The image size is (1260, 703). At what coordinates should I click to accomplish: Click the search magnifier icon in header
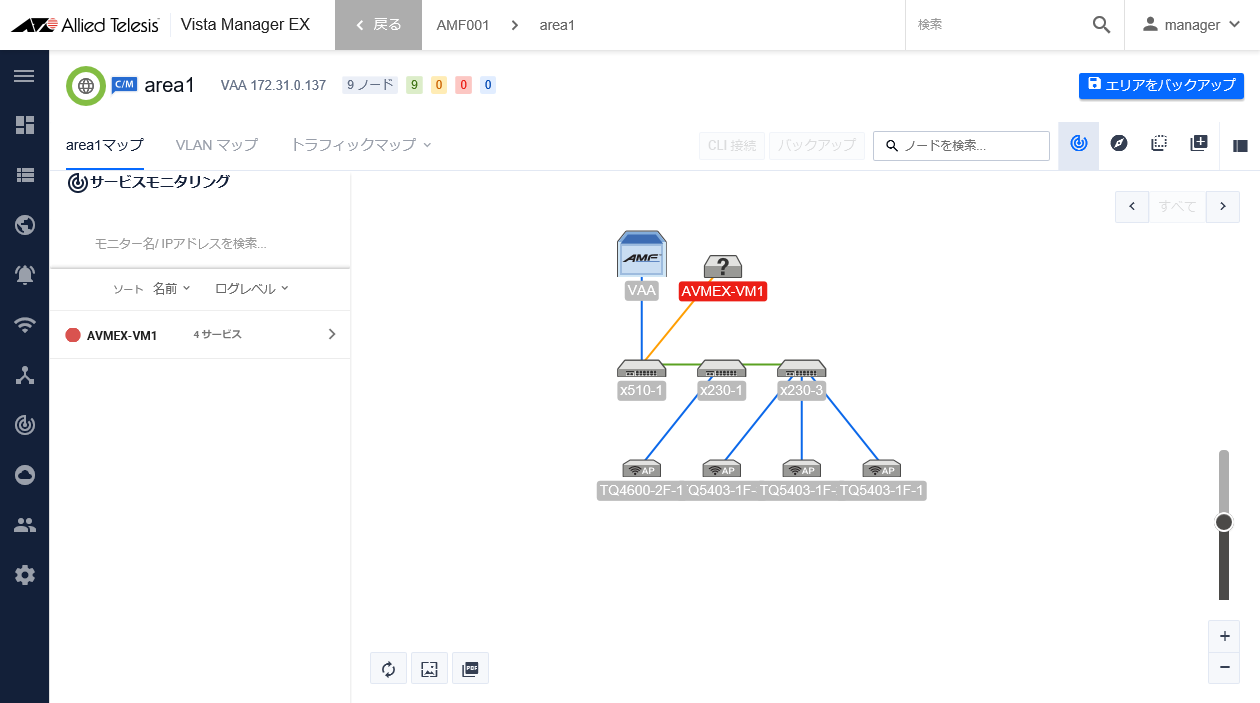[x=1101, y=25]
